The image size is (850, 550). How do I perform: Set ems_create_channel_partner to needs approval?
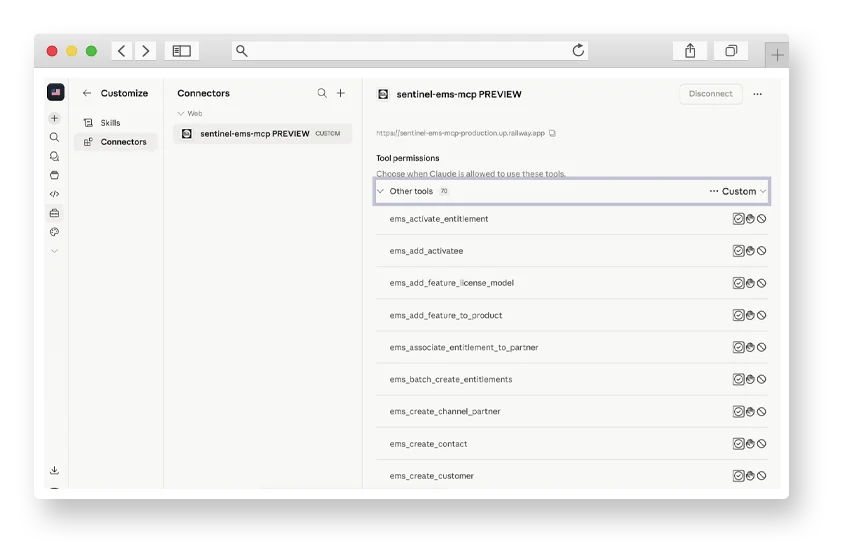[x=750, y=412]
